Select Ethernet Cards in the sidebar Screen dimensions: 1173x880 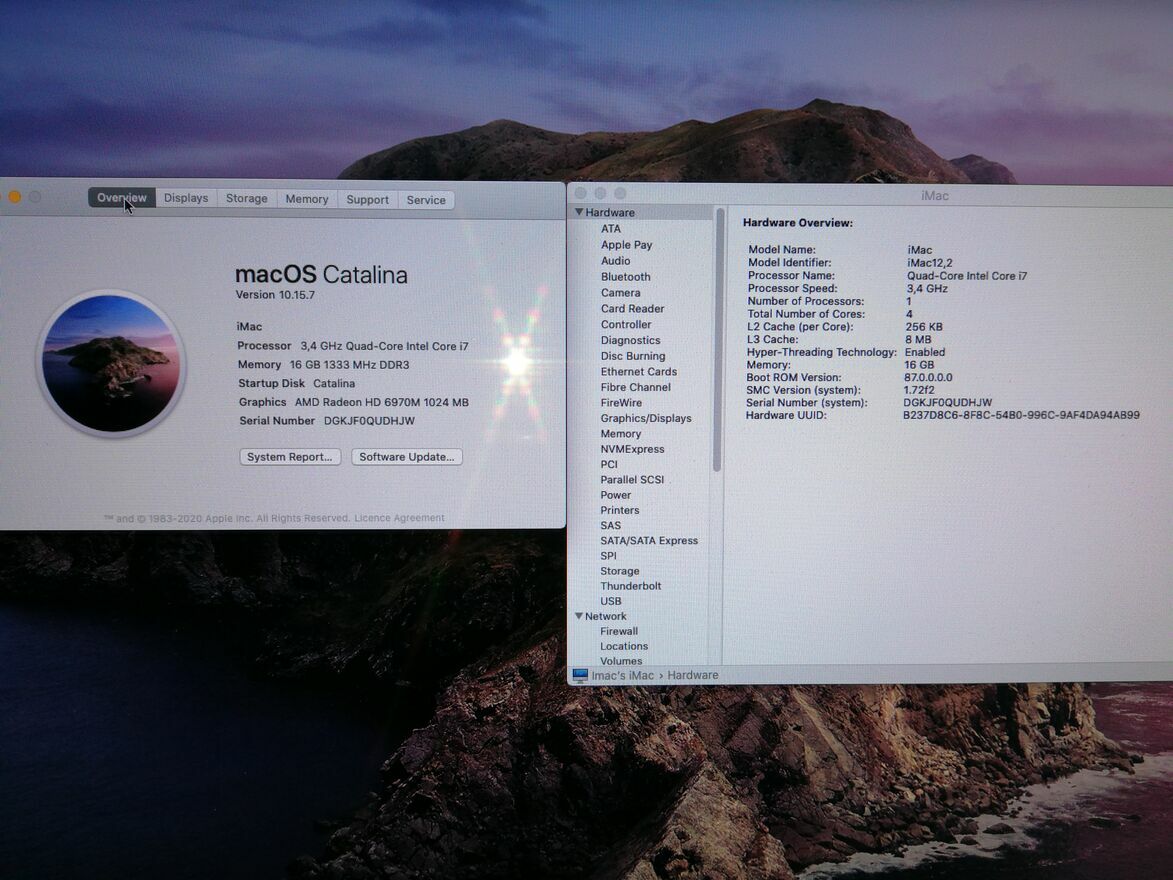pos(638,372)
